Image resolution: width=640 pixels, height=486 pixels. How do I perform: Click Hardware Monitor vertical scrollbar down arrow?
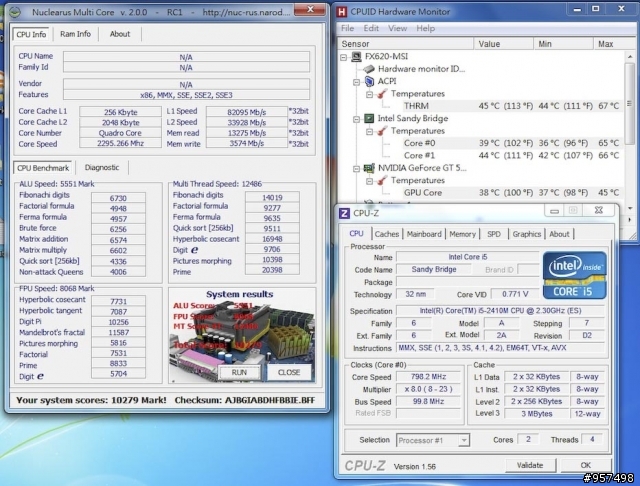[x=630, y=208]
